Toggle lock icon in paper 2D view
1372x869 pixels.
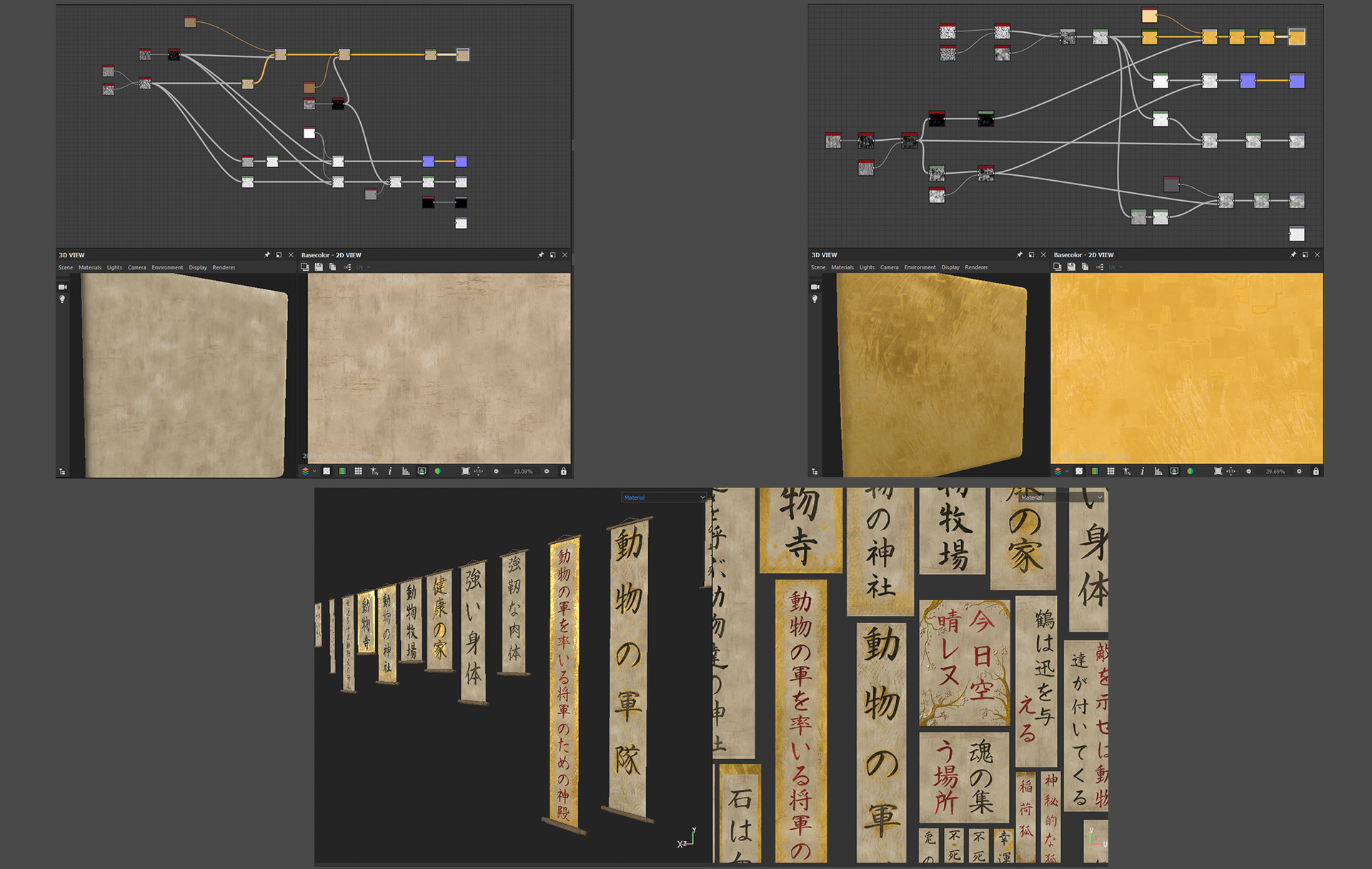click(563, 472)
